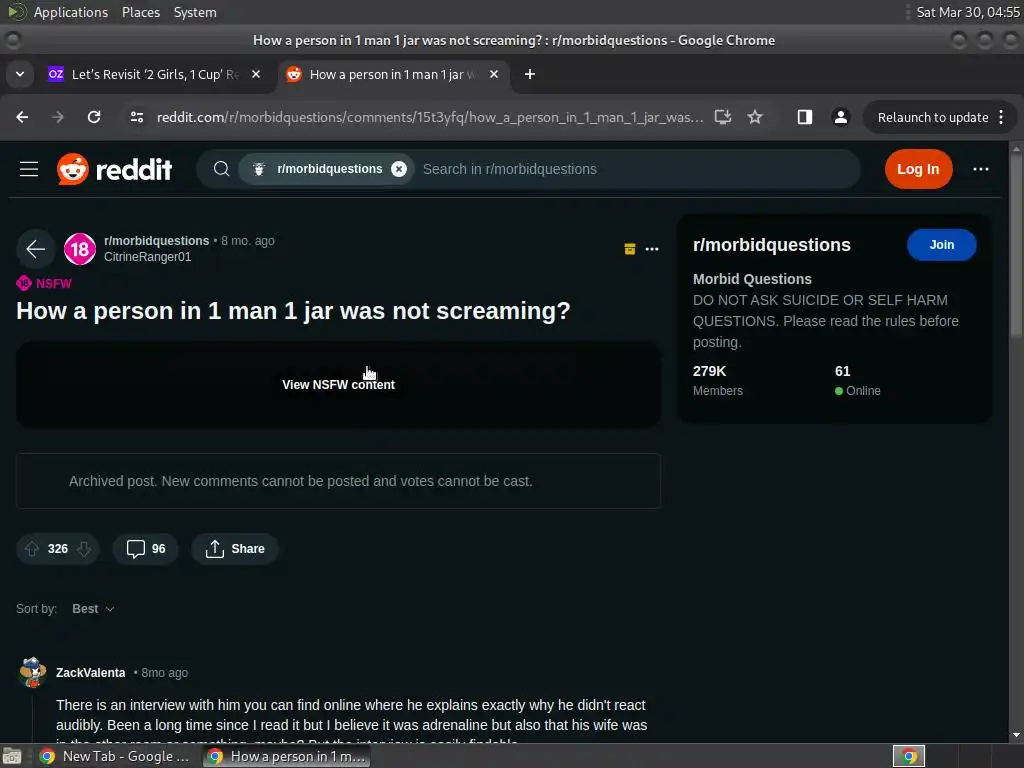This screenshot has width=1024, height=768.
Task: Click the Share button
Action: coord(234,549)
